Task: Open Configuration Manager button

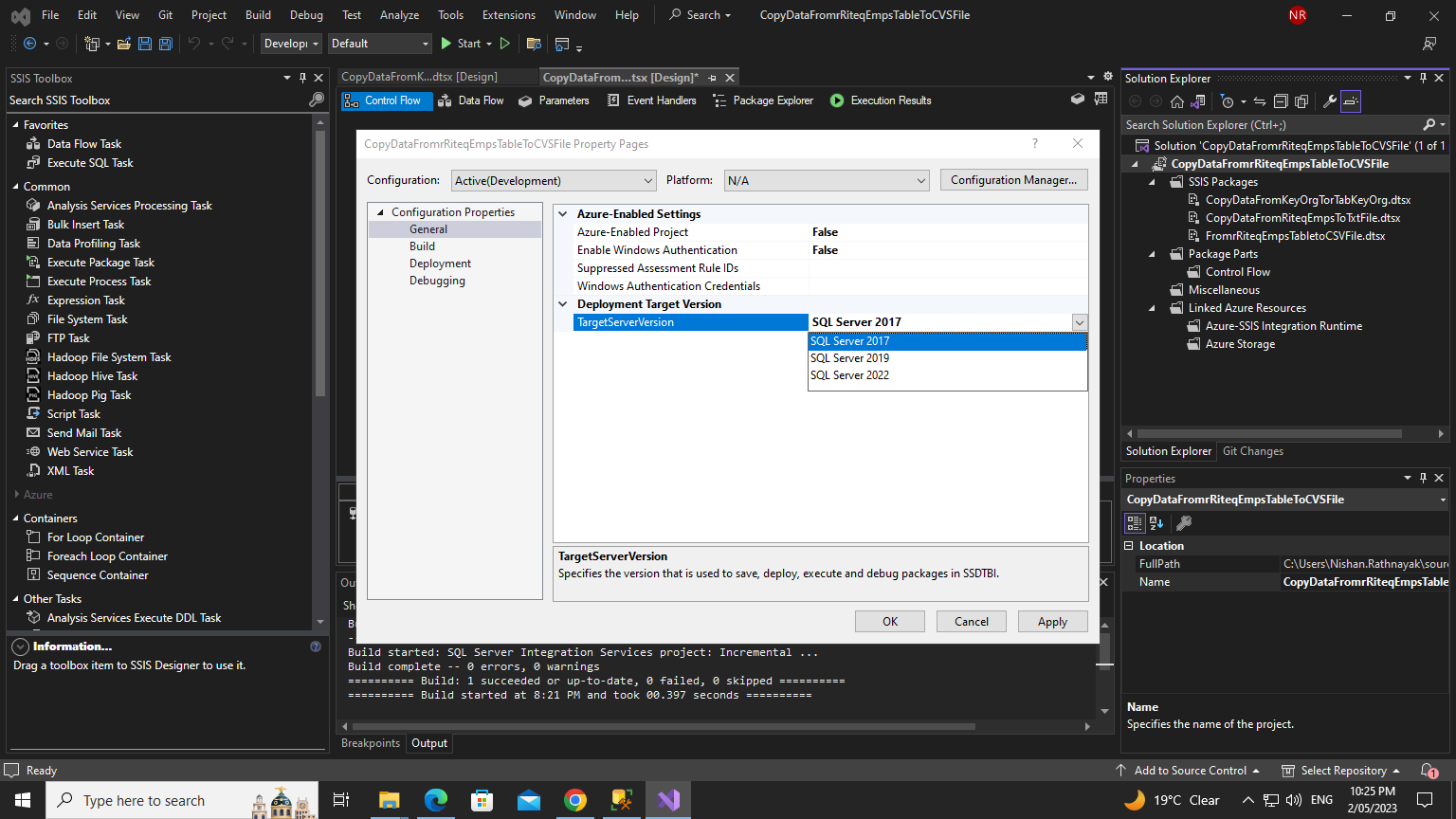Action: (x=1013, y=180)
